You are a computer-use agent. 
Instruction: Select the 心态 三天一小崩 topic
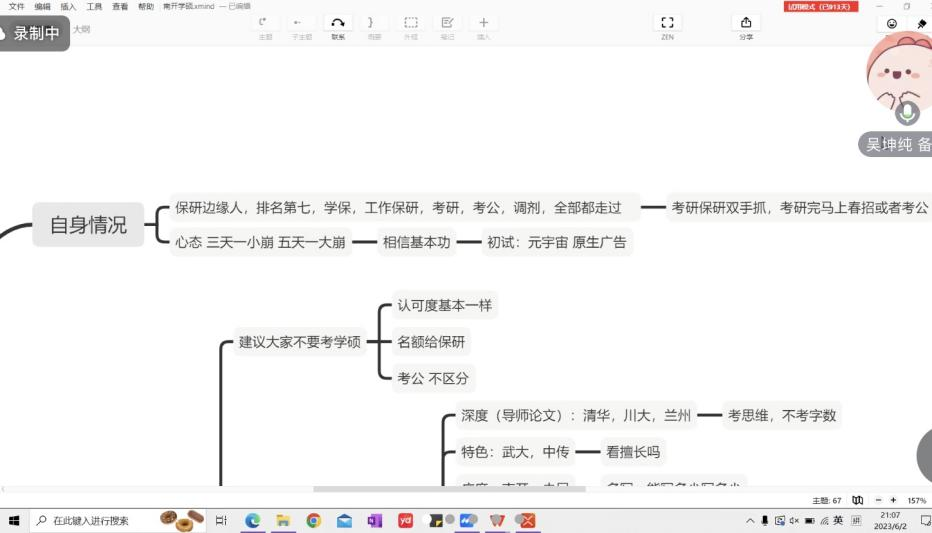pos(260,242)
